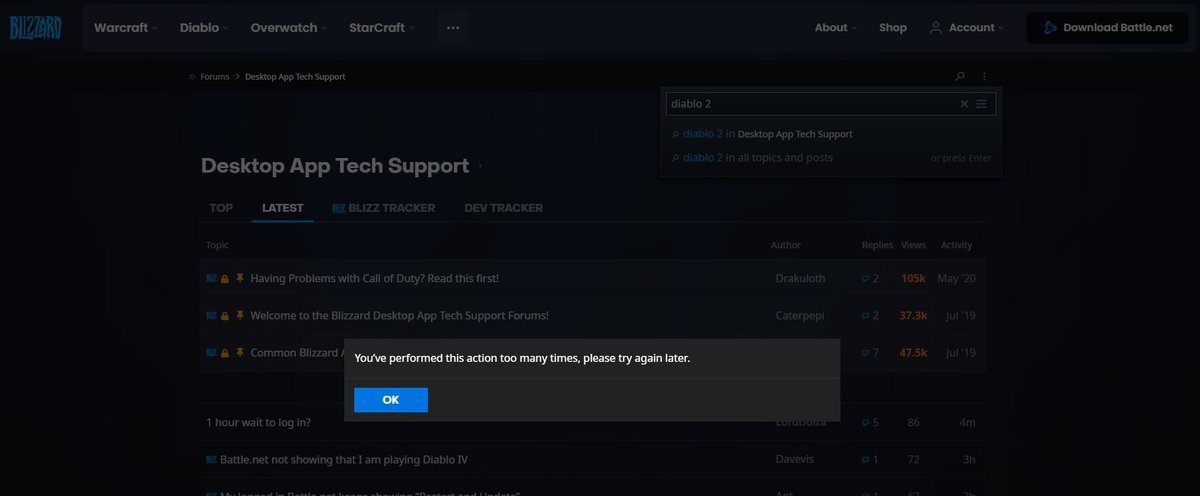Sort topics by Views column
This screenshot has height=496, width=1200.
914,245
